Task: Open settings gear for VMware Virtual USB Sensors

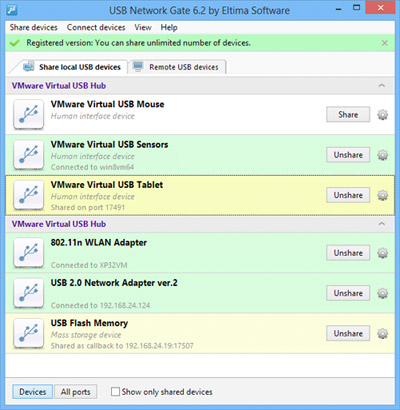Action: (382, 155)
